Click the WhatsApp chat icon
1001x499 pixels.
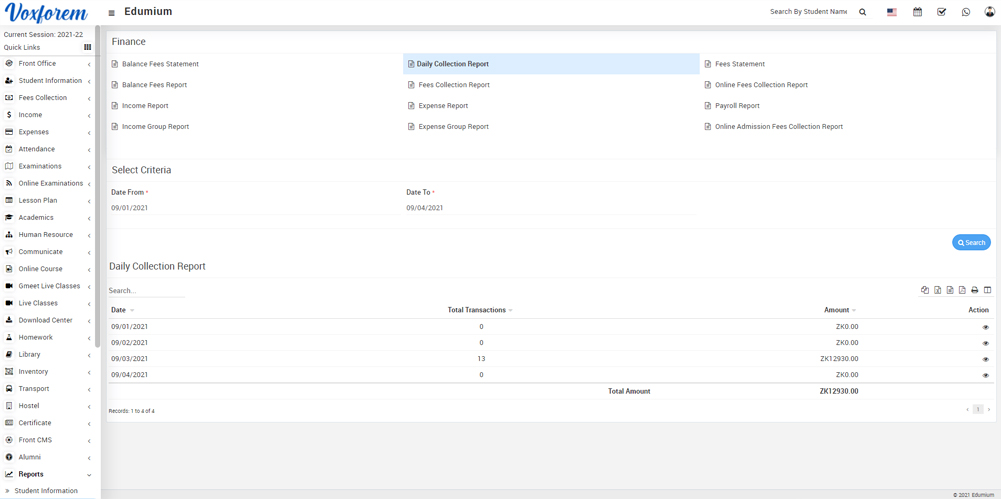pos(966,12)
